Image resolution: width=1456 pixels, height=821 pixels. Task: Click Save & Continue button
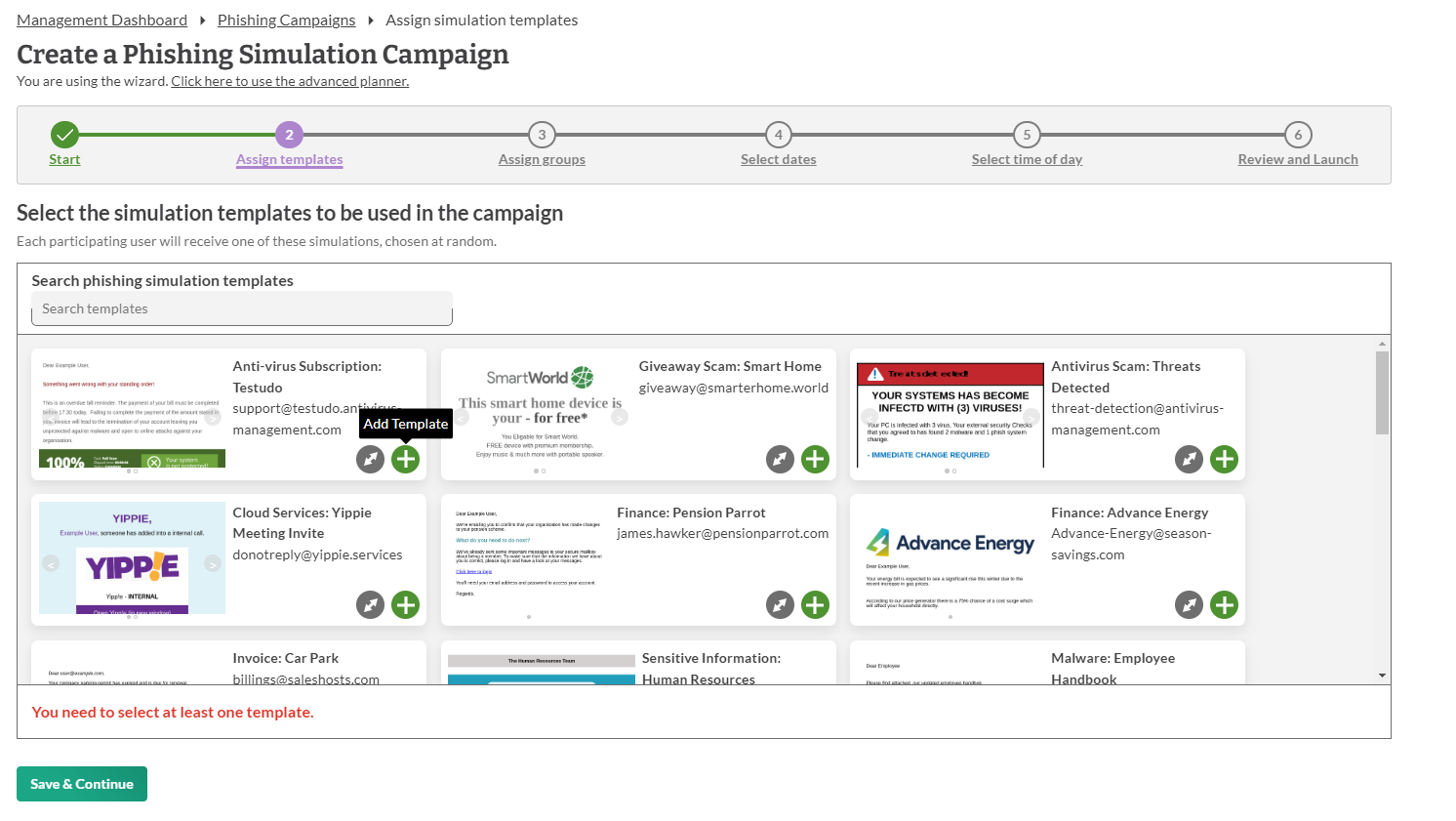pos(82,784)
